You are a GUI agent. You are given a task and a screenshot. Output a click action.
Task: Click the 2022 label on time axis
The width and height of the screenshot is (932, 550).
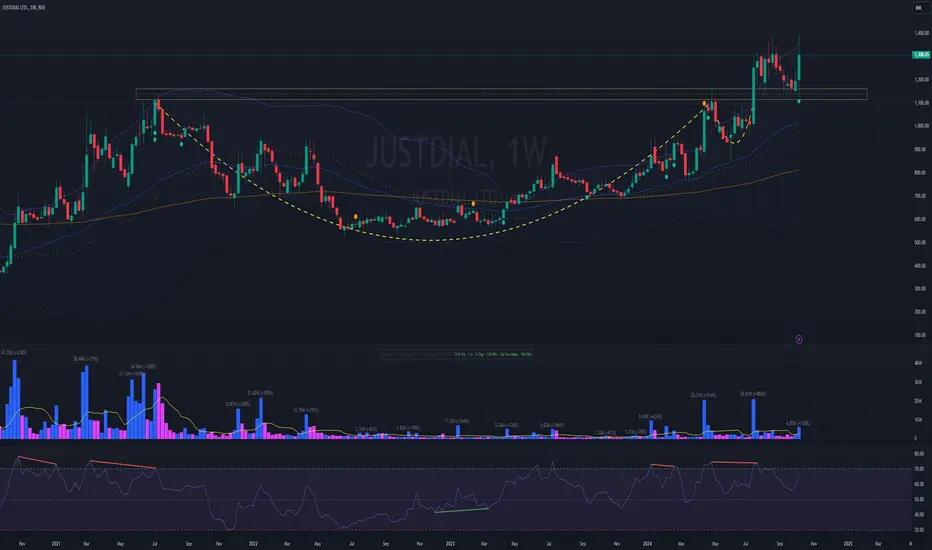[253, 543]
